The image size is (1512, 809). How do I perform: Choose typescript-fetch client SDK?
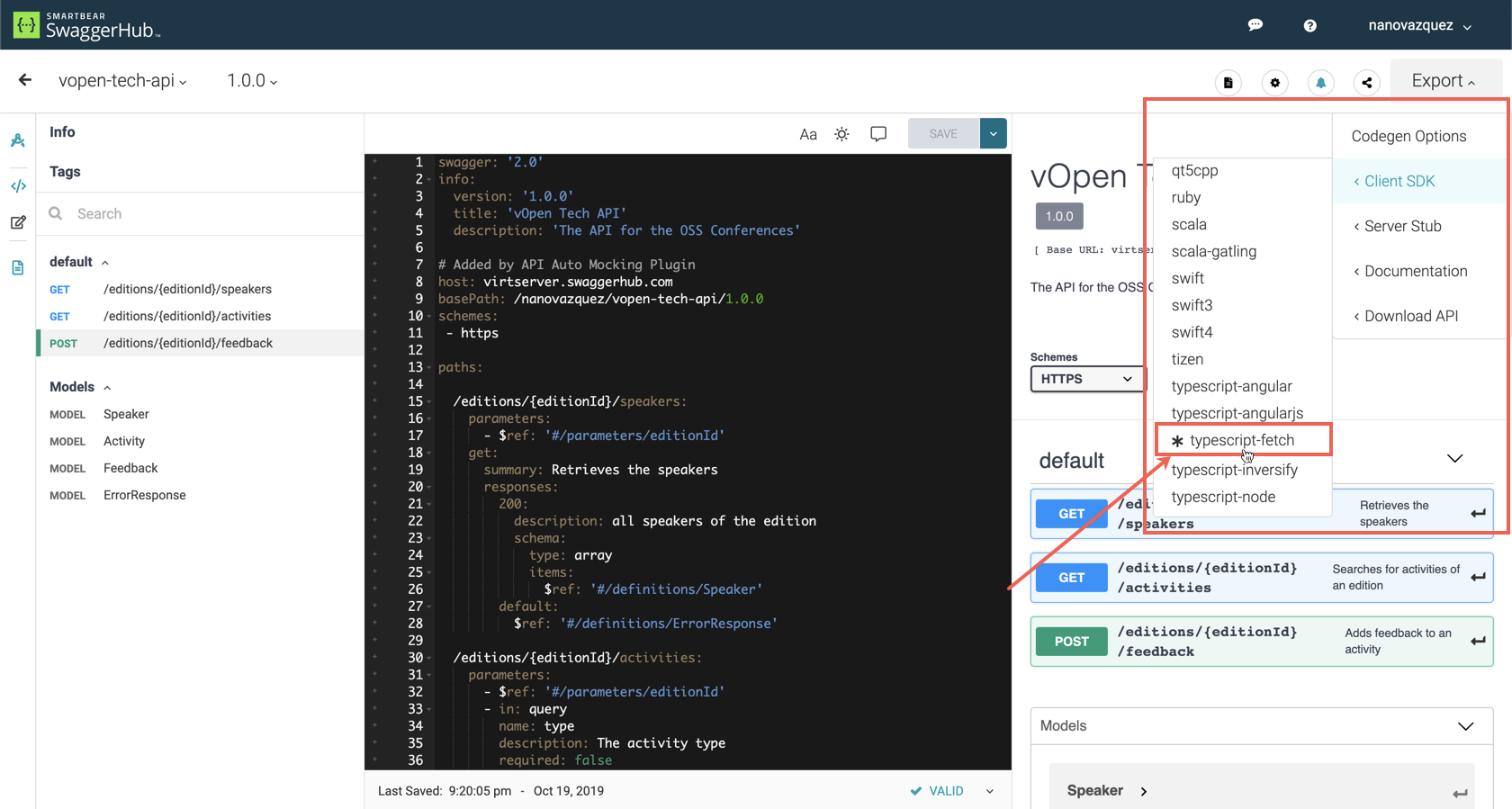(x=1242, y=440)
